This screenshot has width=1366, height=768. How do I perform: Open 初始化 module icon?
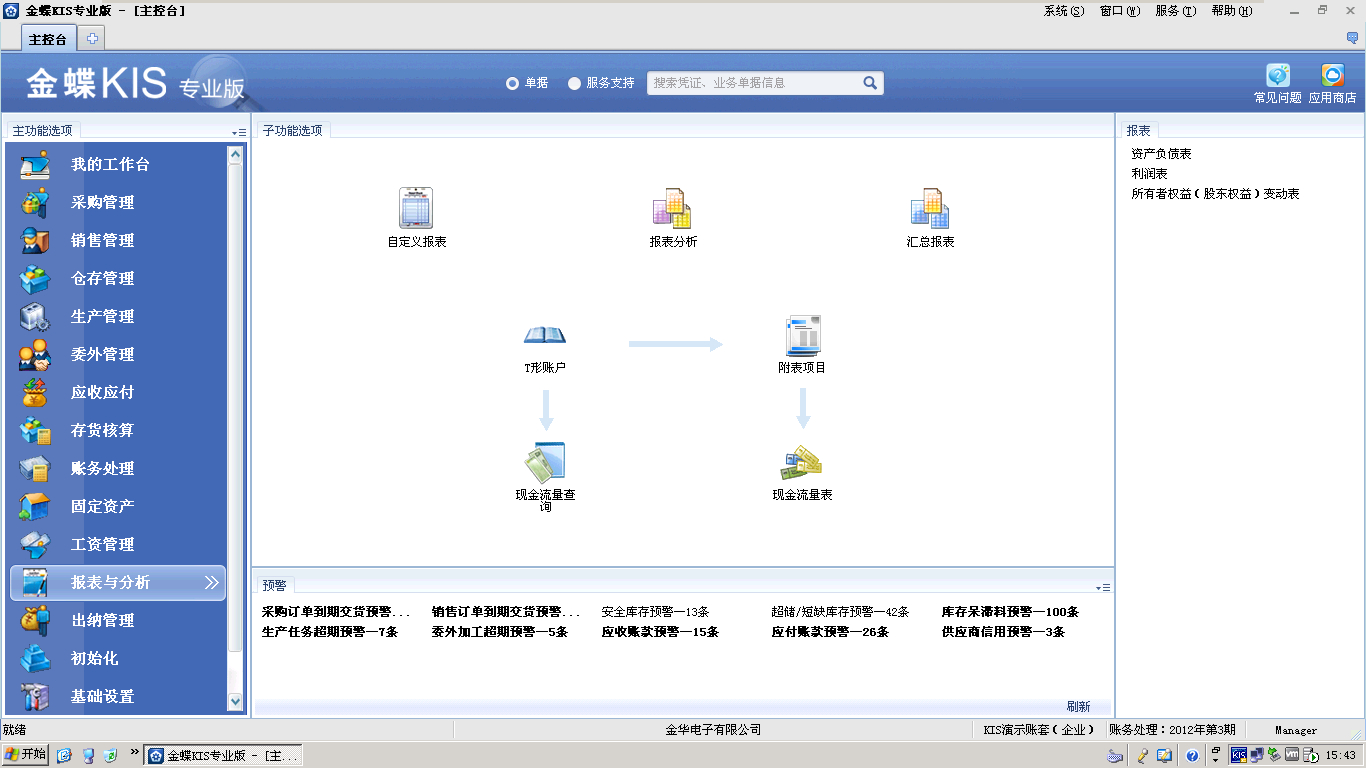(35, 658)
